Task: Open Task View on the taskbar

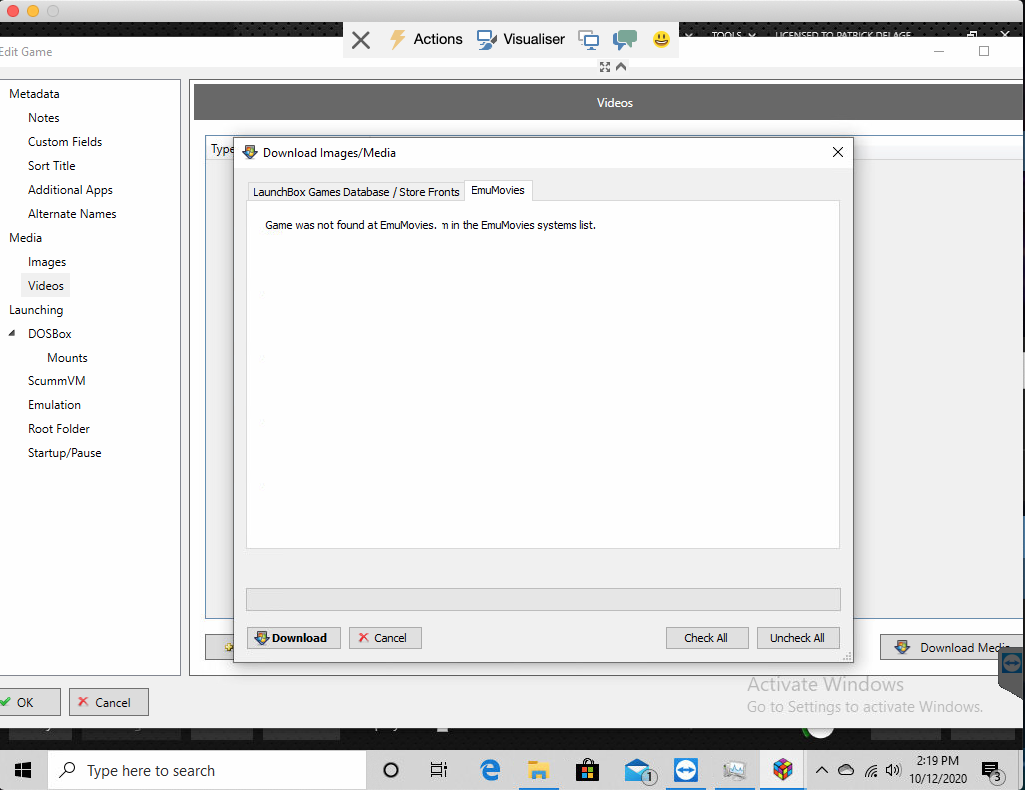Action: tap(439, 770)
